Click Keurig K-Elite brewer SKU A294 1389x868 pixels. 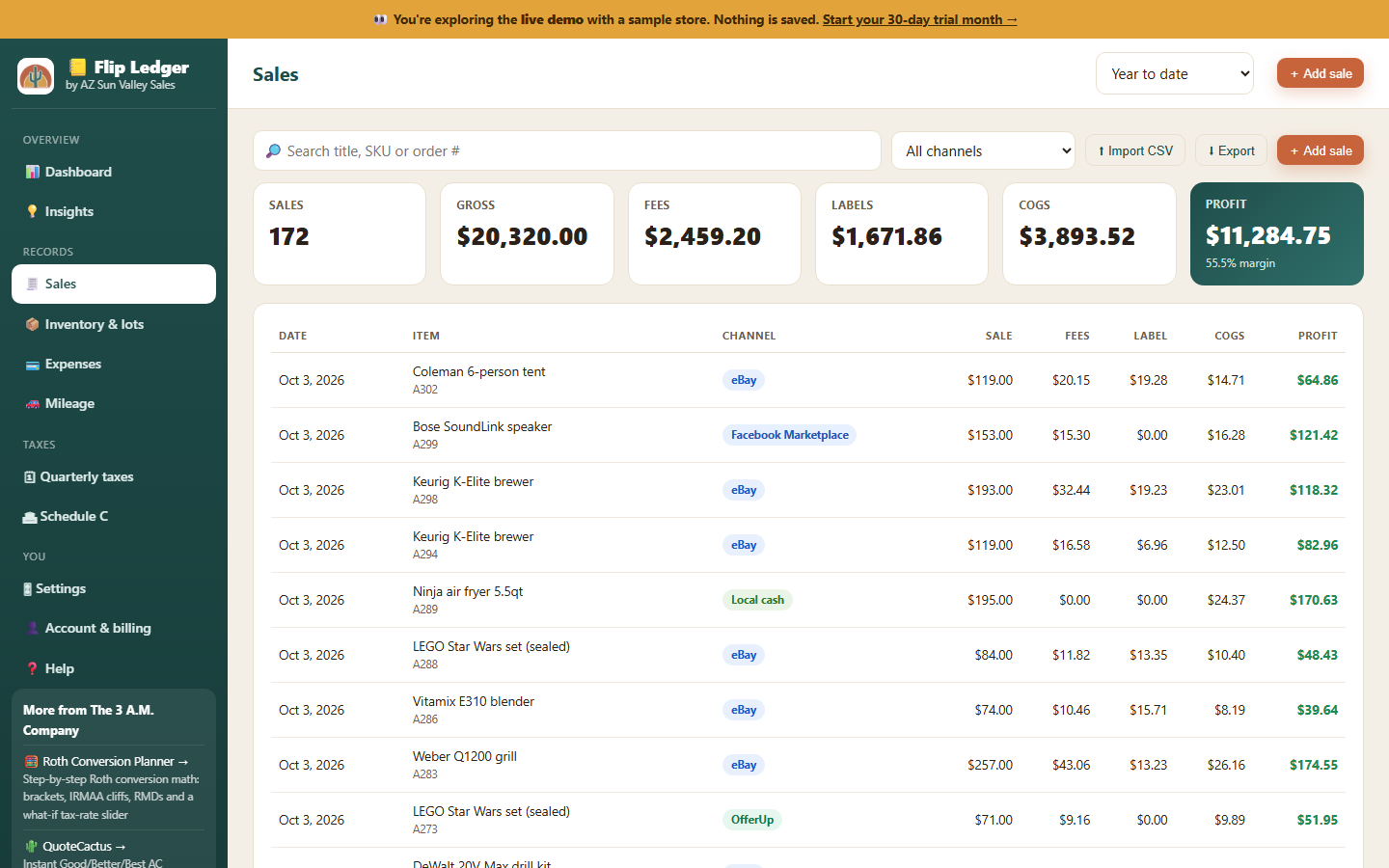(425, 555)
